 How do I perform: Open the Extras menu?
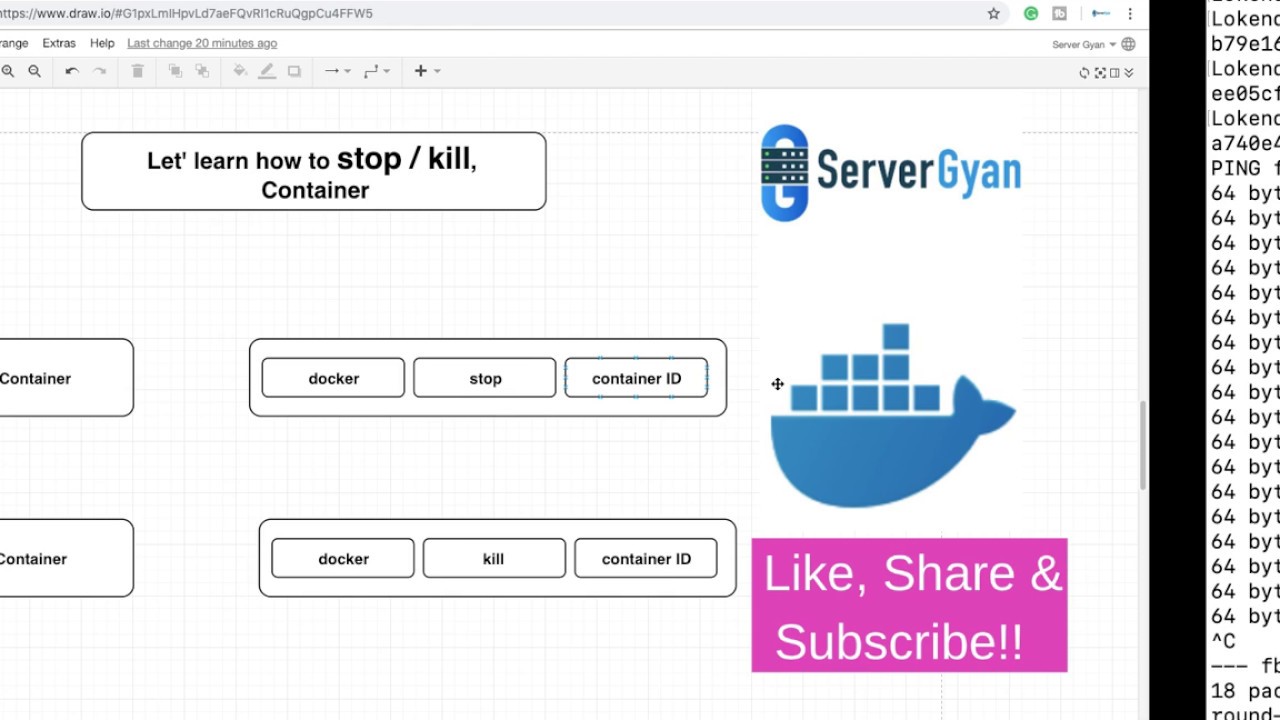(x=59, y=43)
